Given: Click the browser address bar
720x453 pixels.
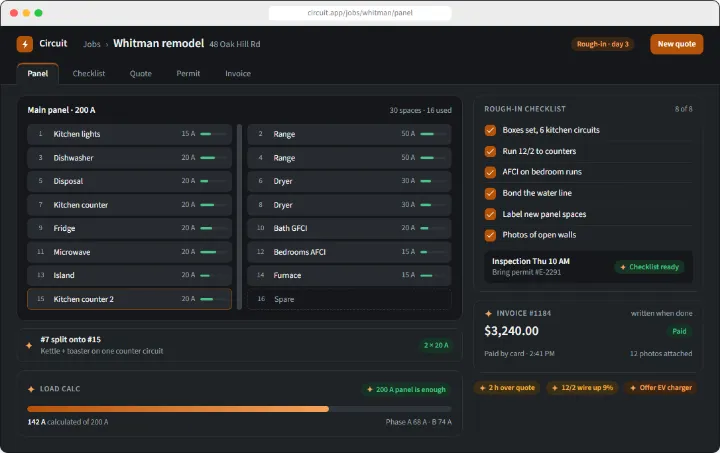Looking at the screenshot, I should [x=360, y=13].
